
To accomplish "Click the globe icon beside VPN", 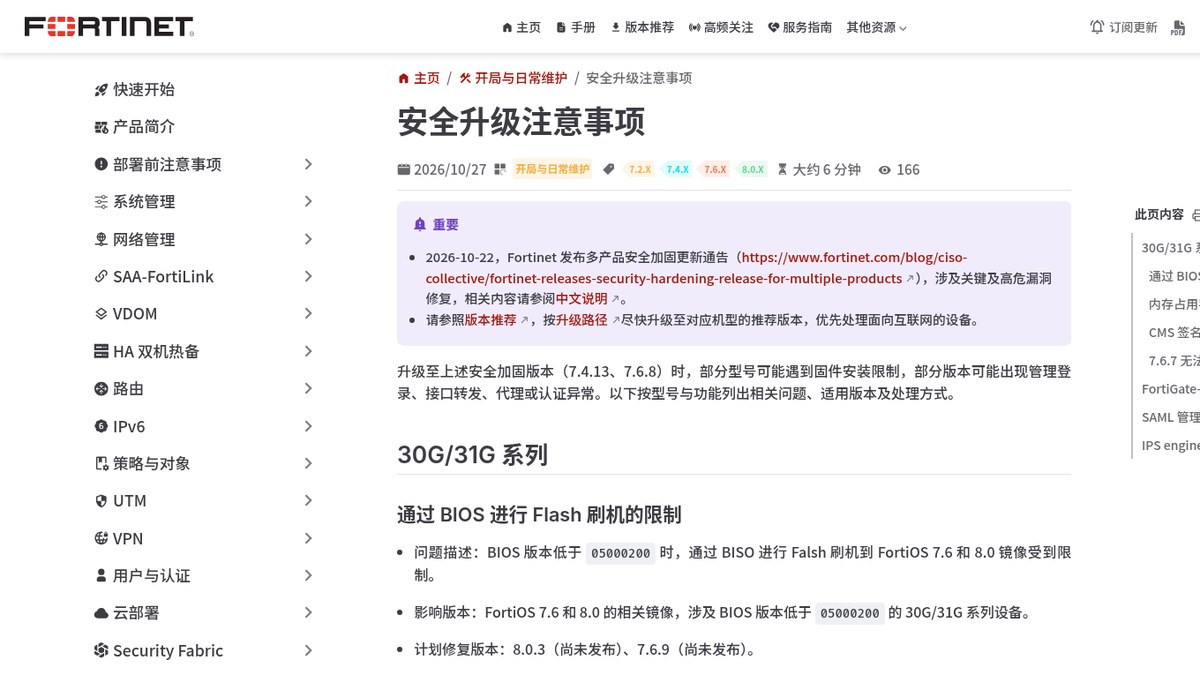I will point(101,539).
